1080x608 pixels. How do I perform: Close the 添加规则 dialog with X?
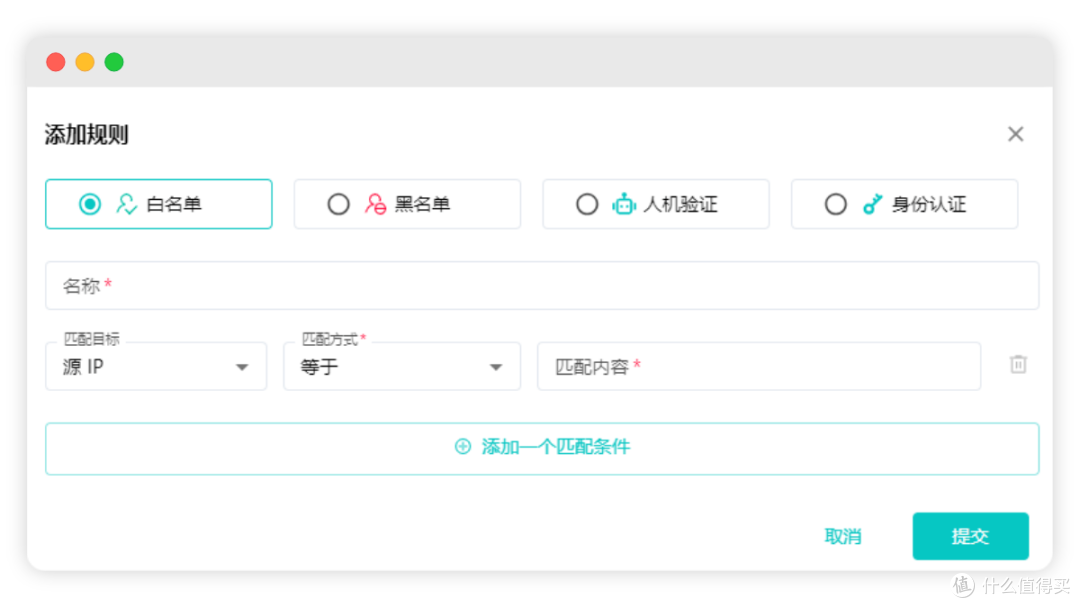coord(1015,134)
